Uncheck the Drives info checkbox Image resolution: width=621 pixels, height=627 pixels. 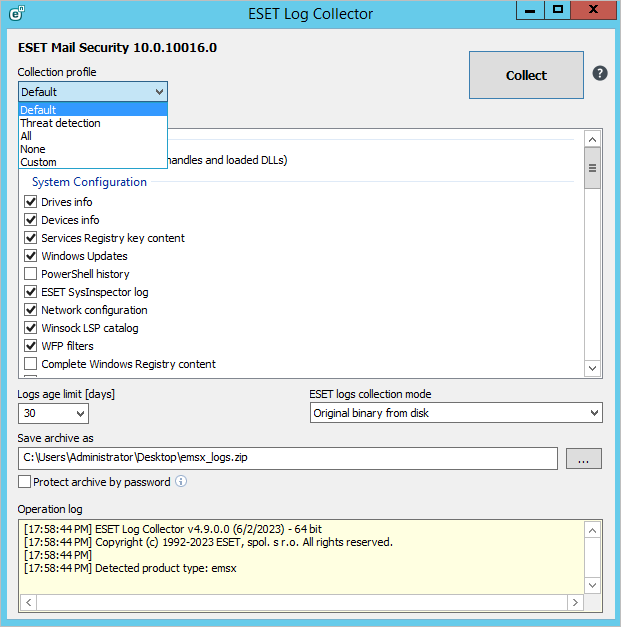click(x=31, y=202)
